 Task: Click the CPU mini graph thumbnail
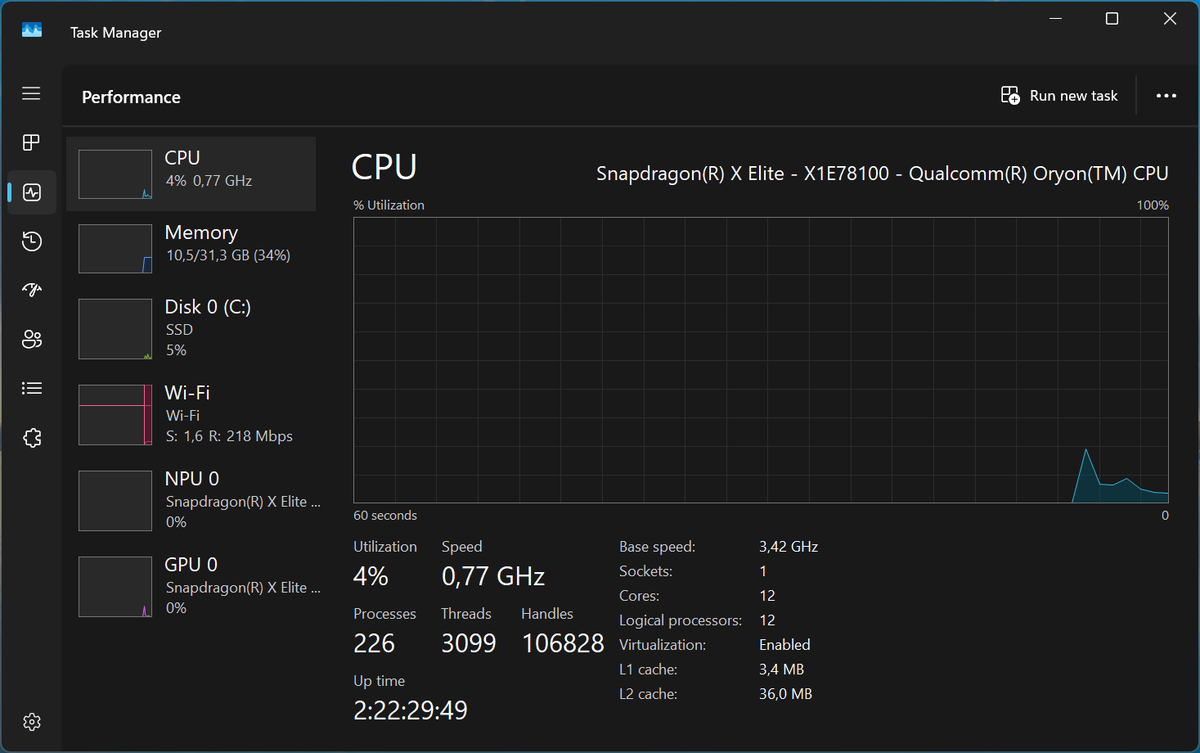click(115, 173)
